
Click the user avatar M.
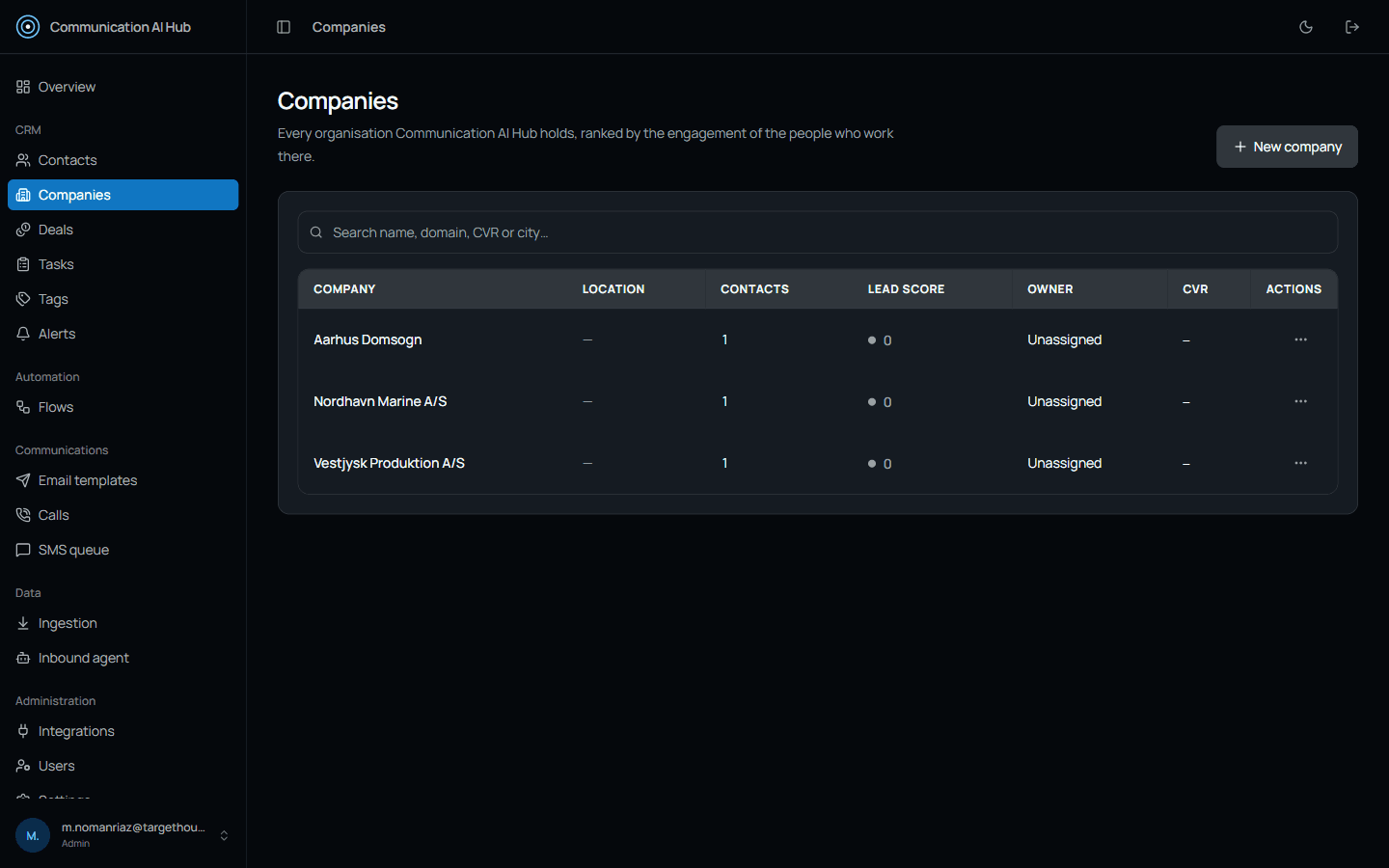(x=33, y=835)
